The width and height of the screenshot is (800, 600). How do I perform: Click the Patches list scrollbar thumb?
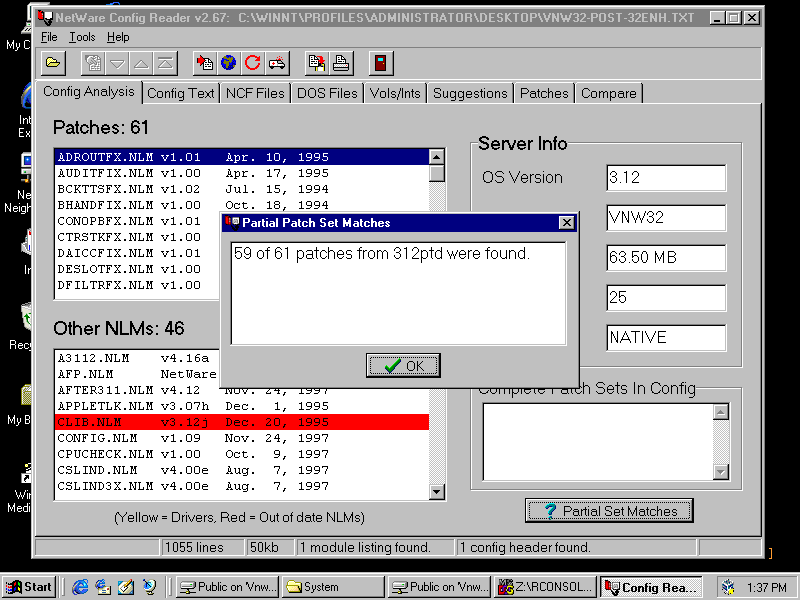(x=437, y=173)
